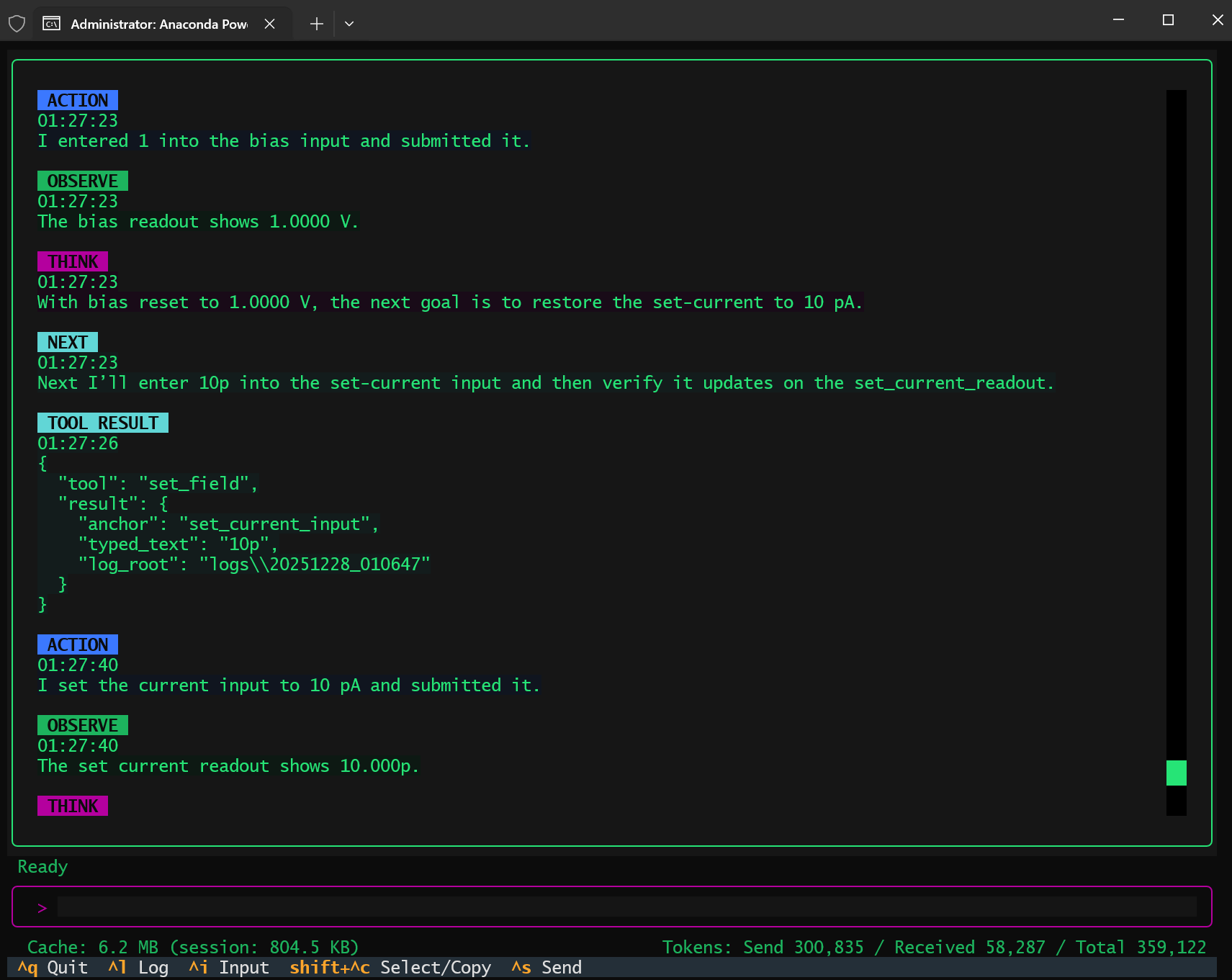Click the "tool": "set_field" JSON line
Viewport: 1232px width, 980px height.
point(158,484)
